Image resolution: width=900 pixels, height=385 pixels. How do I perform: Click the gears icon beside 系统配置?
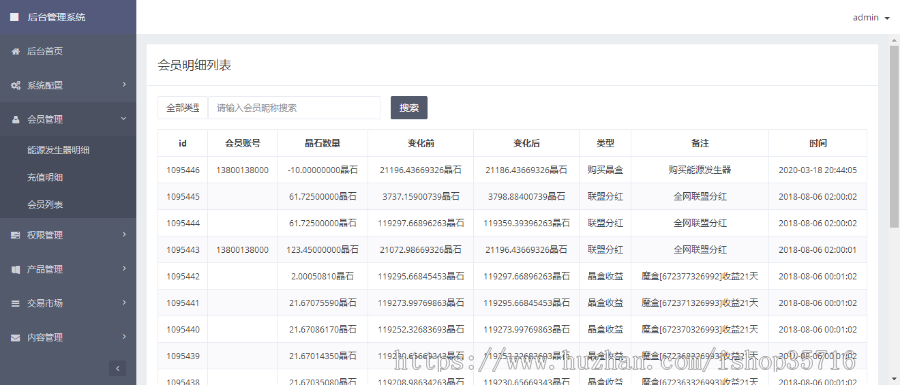(15, 85)
